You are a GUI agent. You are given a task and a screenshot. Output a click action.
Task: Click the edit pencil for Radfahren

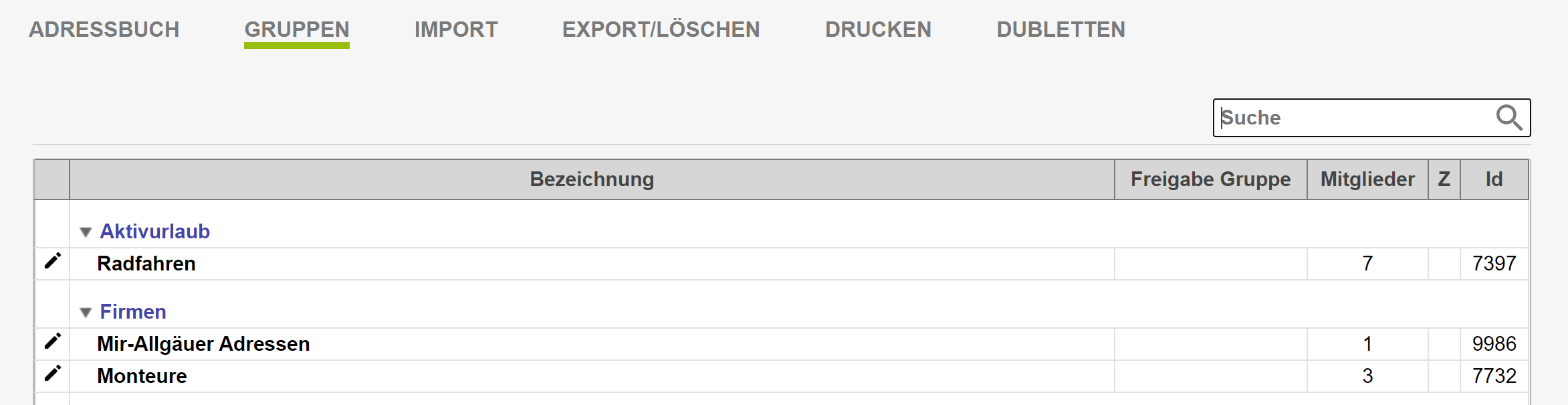[52, 261]
